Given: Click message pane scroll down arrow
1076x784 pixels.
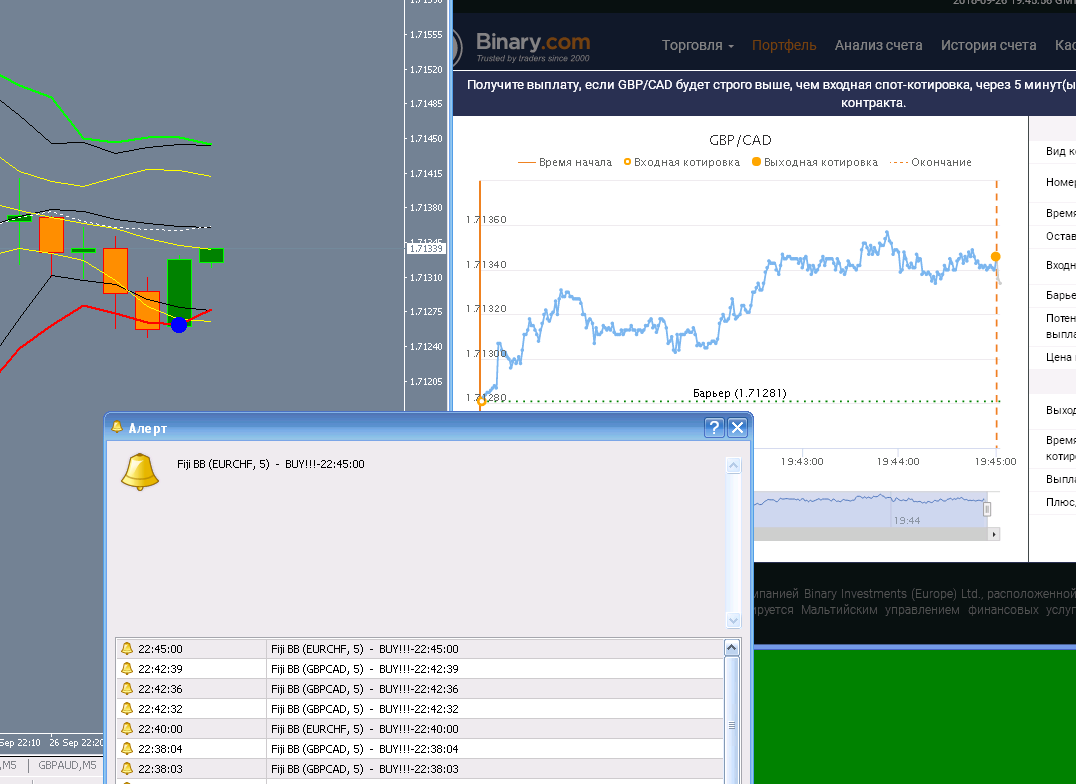Looking at the screenshot, I should coord(734,620).
